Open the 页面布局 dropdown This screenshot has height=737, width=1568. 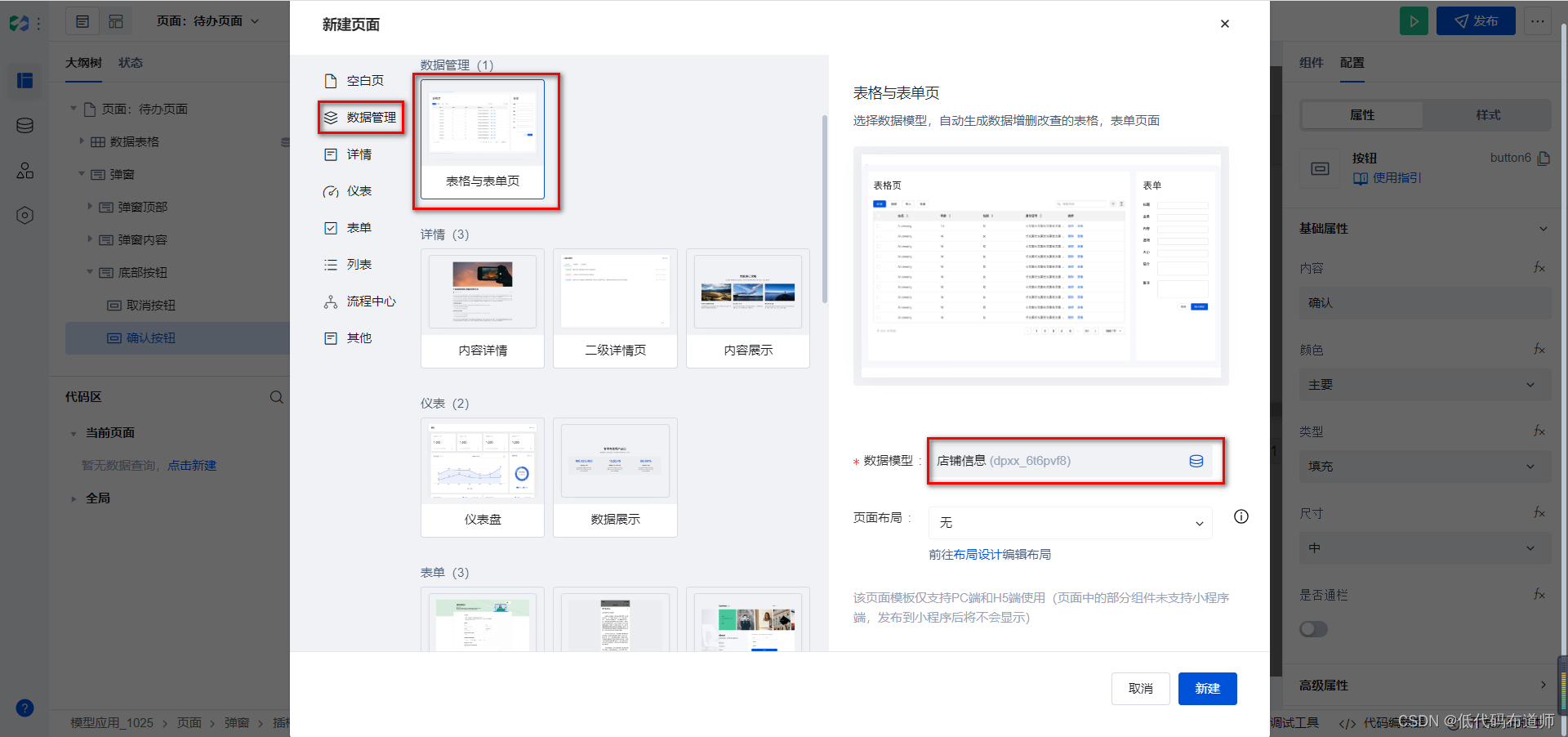click(x=1071, y=523)
